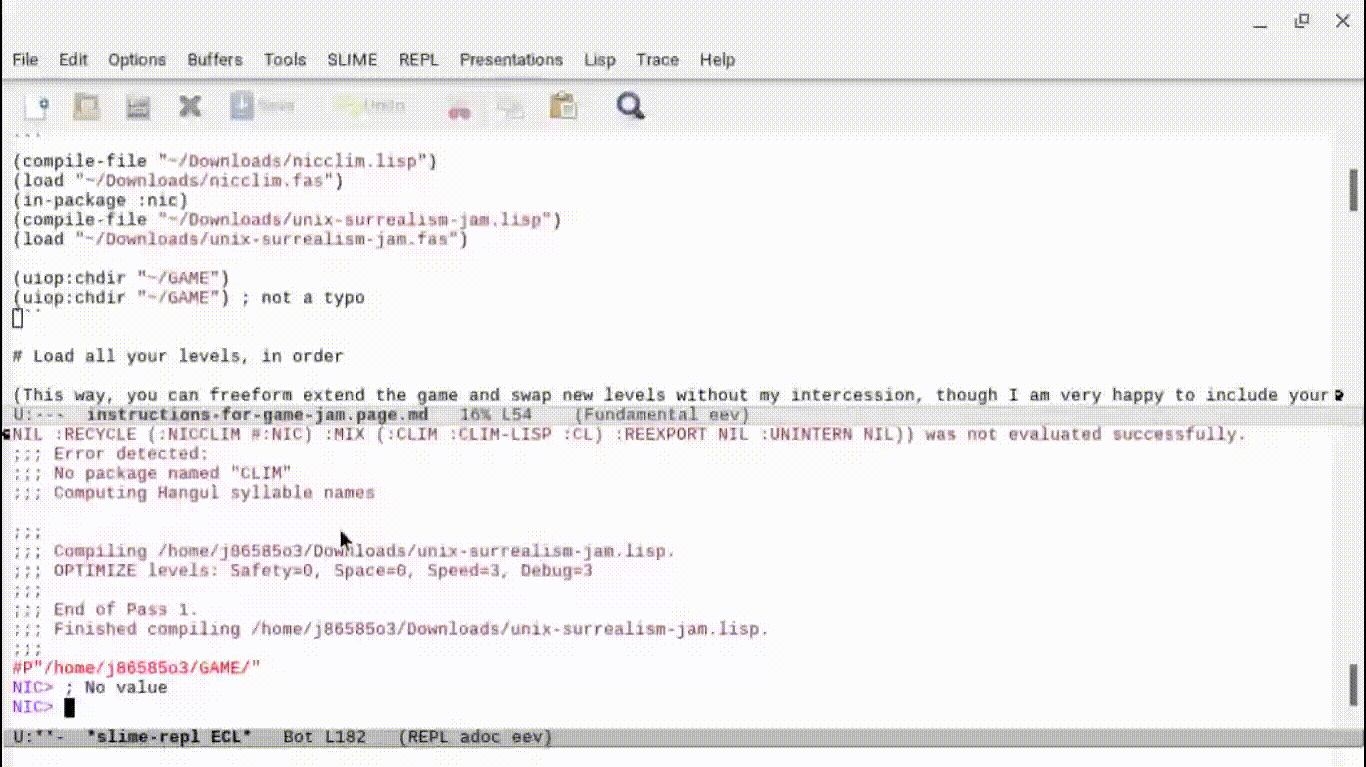Open the Presentations menu

click(511, 60)
